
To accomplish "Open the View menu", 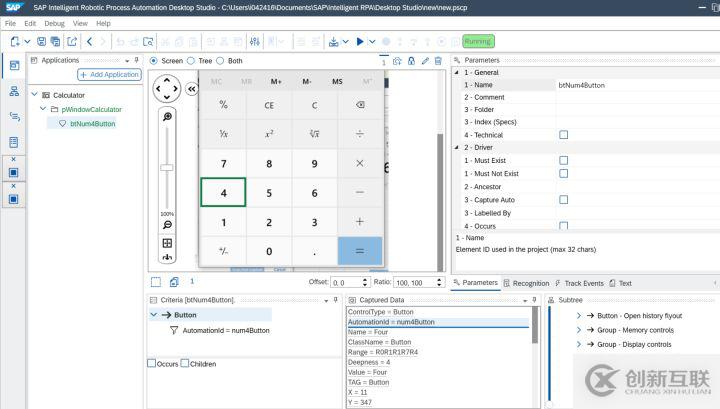I will [x=80, y=23].
